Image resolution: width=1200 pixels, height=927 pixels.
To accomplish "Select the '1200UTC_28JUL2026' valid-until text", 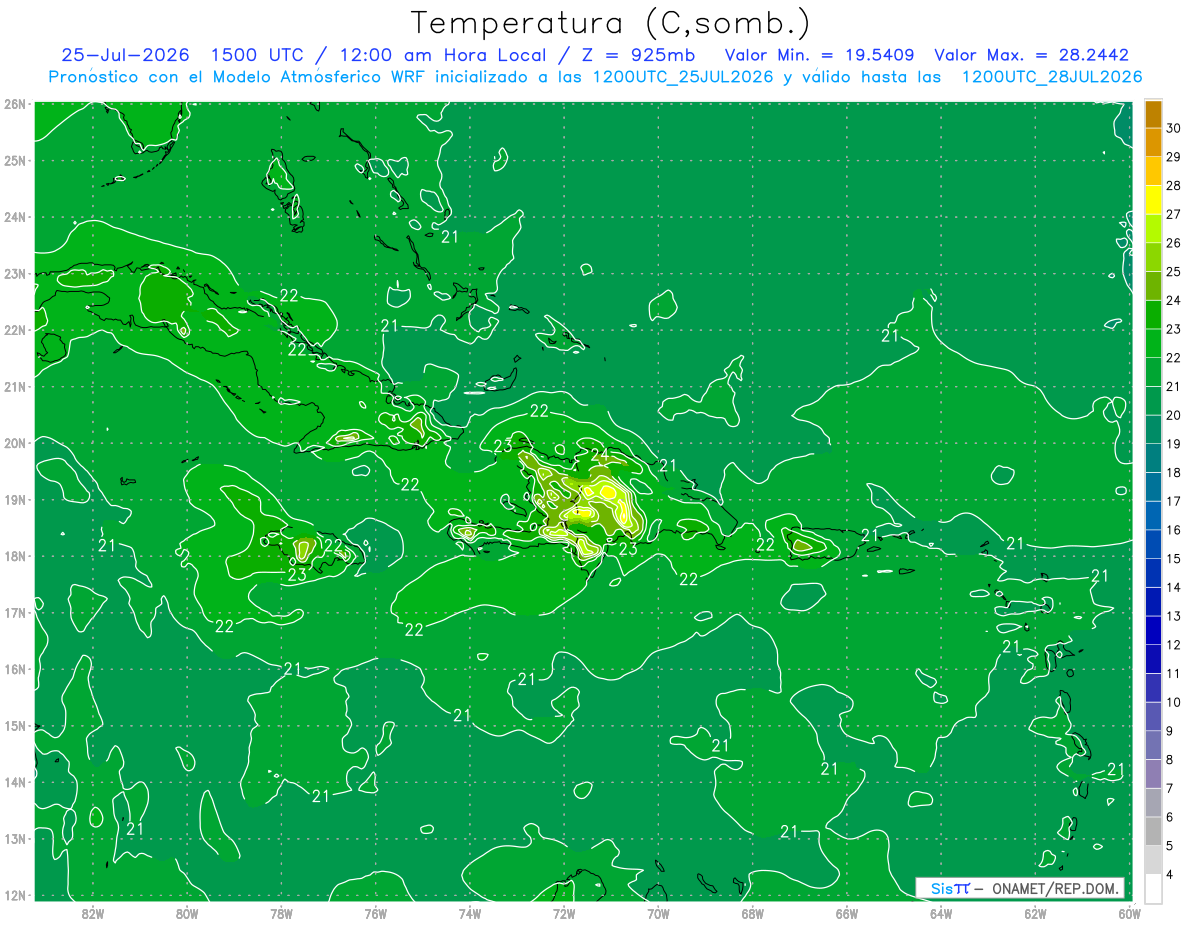I will (1052, 76).
